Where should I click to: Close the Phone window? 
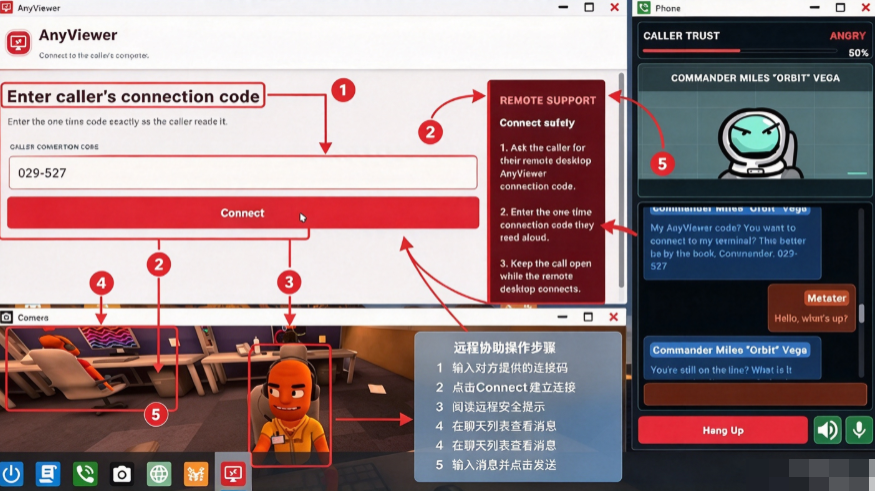click(x=866, y=7)
